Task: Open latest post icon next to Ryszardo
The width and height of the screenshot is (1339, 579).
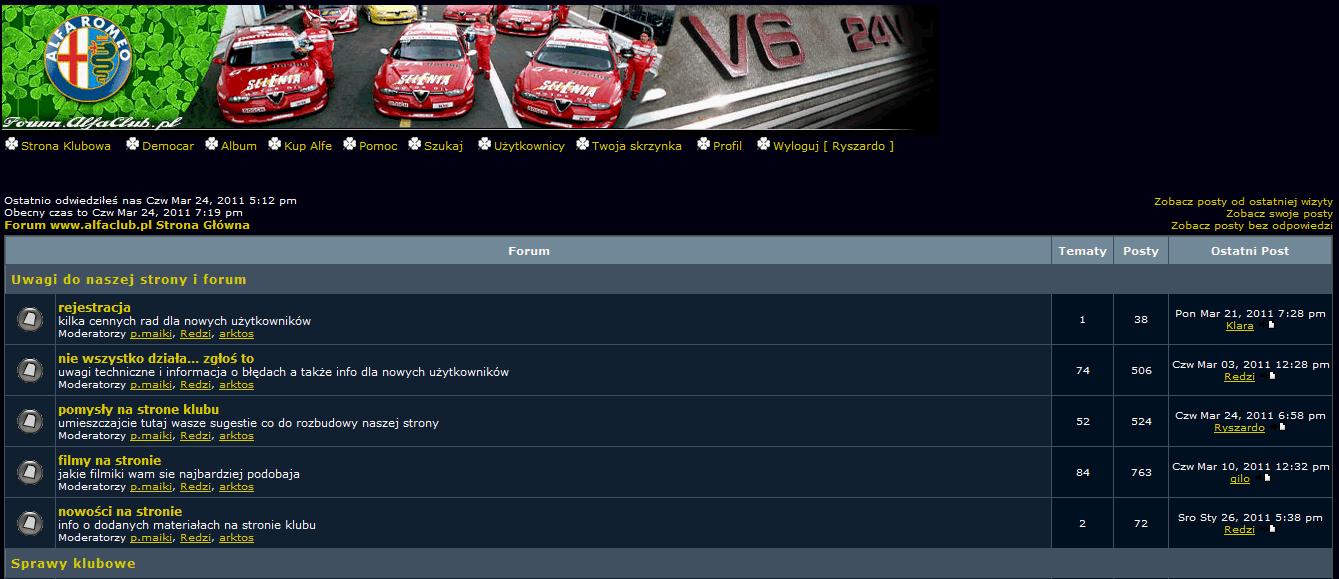Action: (x=1282, y=428)
